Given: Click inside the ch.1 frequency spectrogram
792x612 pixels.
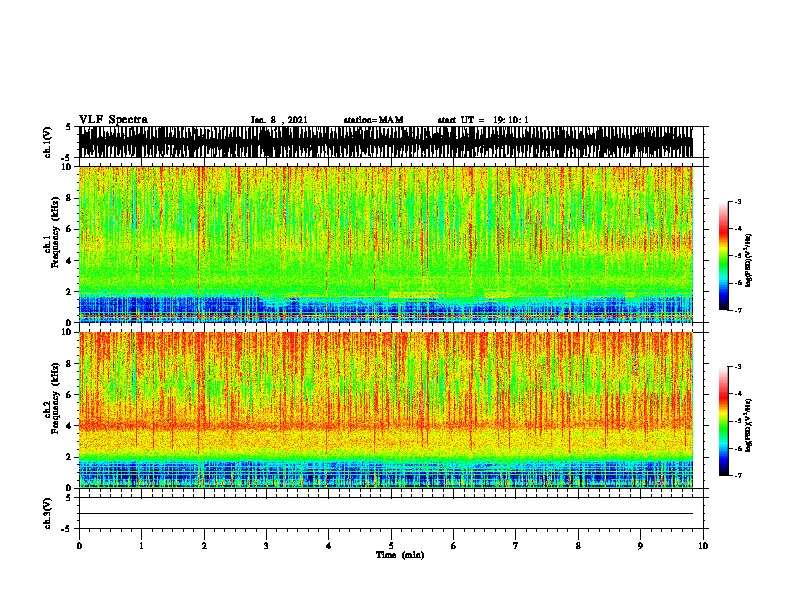Looking at the screenshot, I should (x=386, y=244).
